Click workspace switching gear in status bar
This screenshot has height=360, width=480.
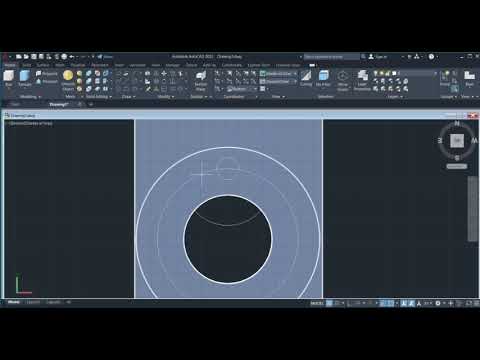(438, 303)
